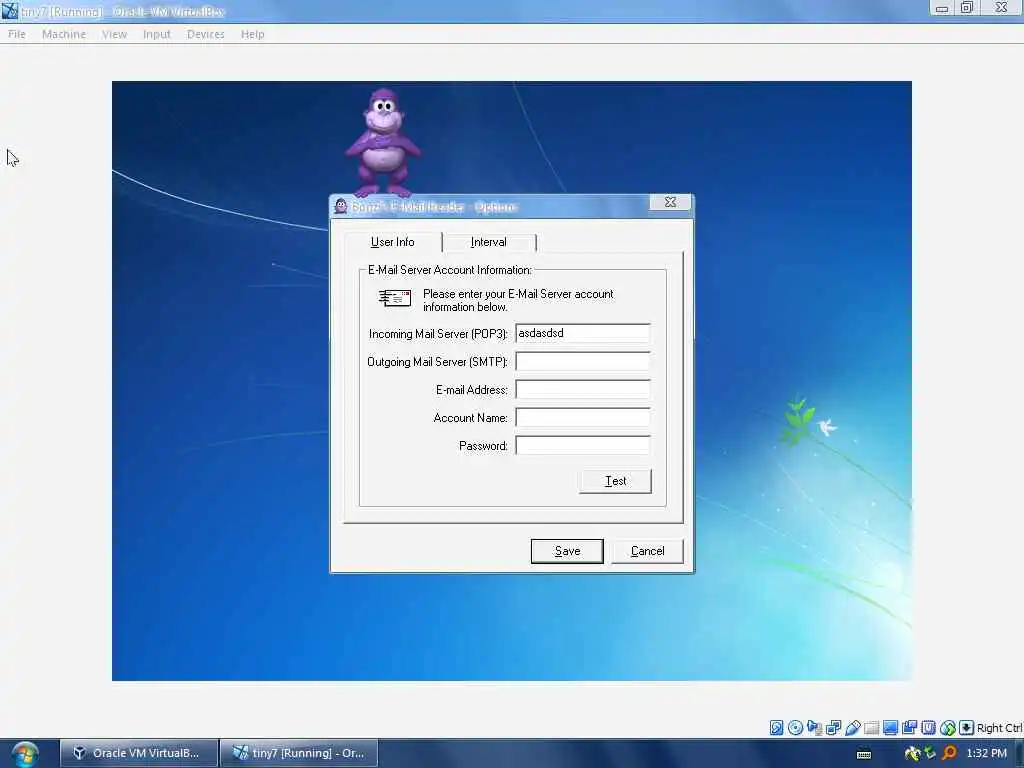Screen dimensions: 1024x768
Task: Open the Help menu
Action: 253,34
